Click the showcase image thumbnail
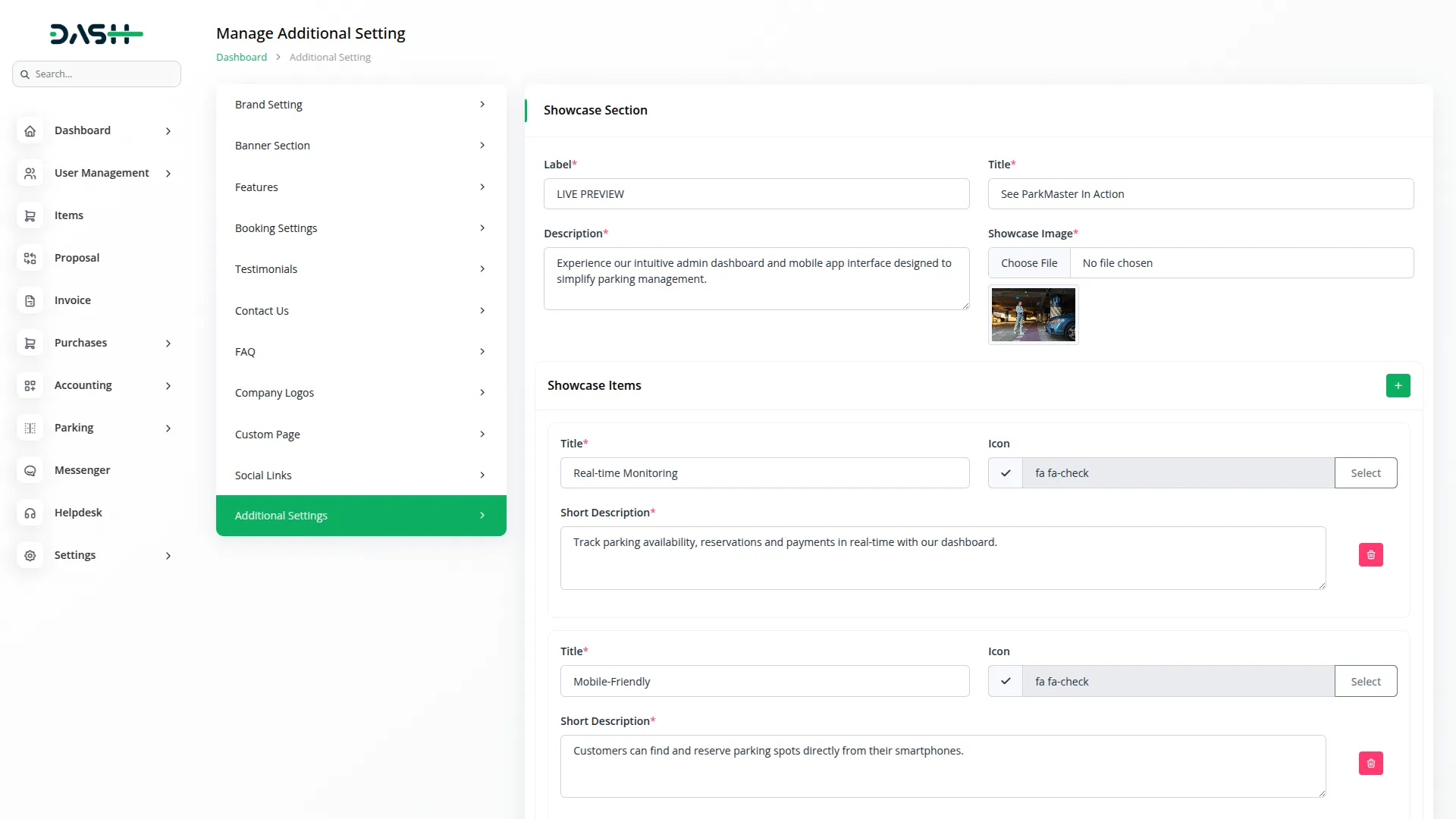Image resolution: width=1456 pixels, height=819 pixels. pos(1033,315)
